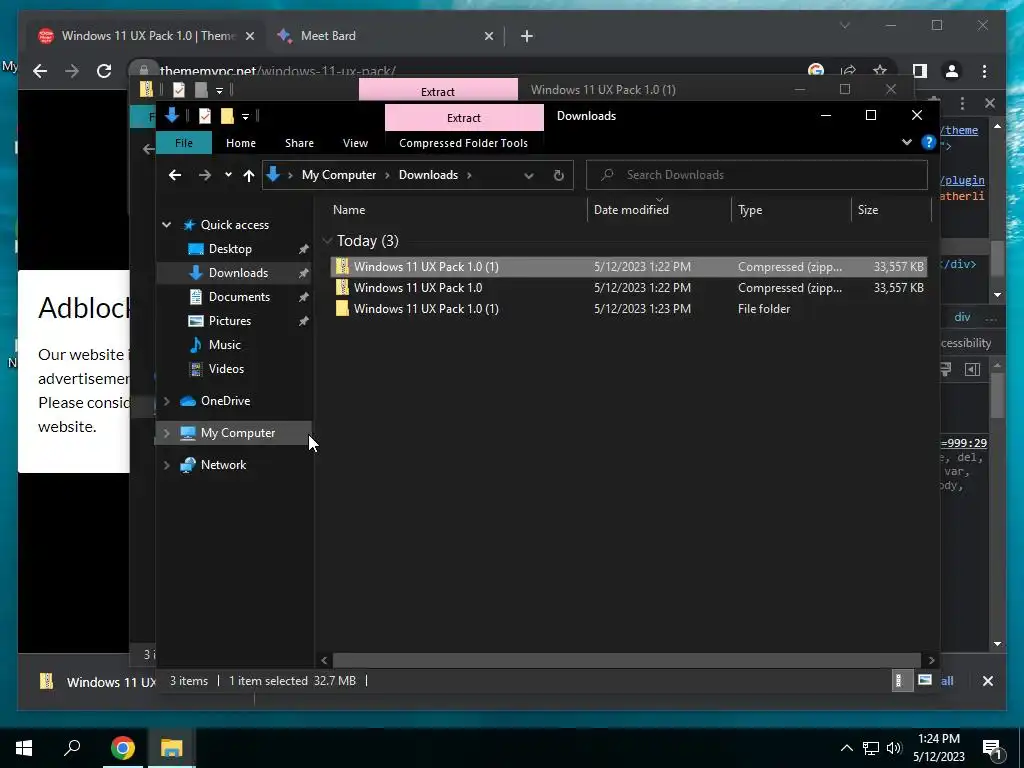Expand the OneDrive tree node
This screenshot has height=768, width=1024.
(x=167, y=401)
